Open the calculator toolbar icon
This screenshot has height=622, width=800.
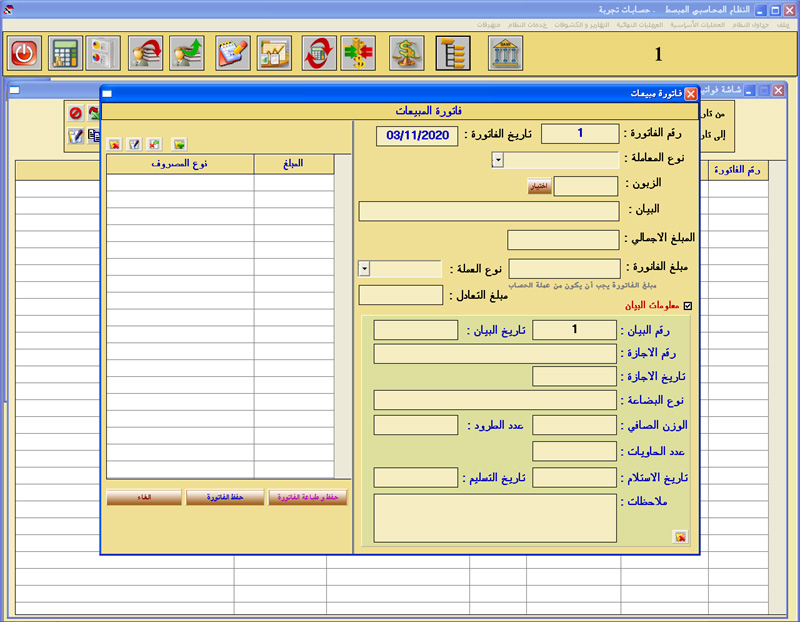point(65,52)
